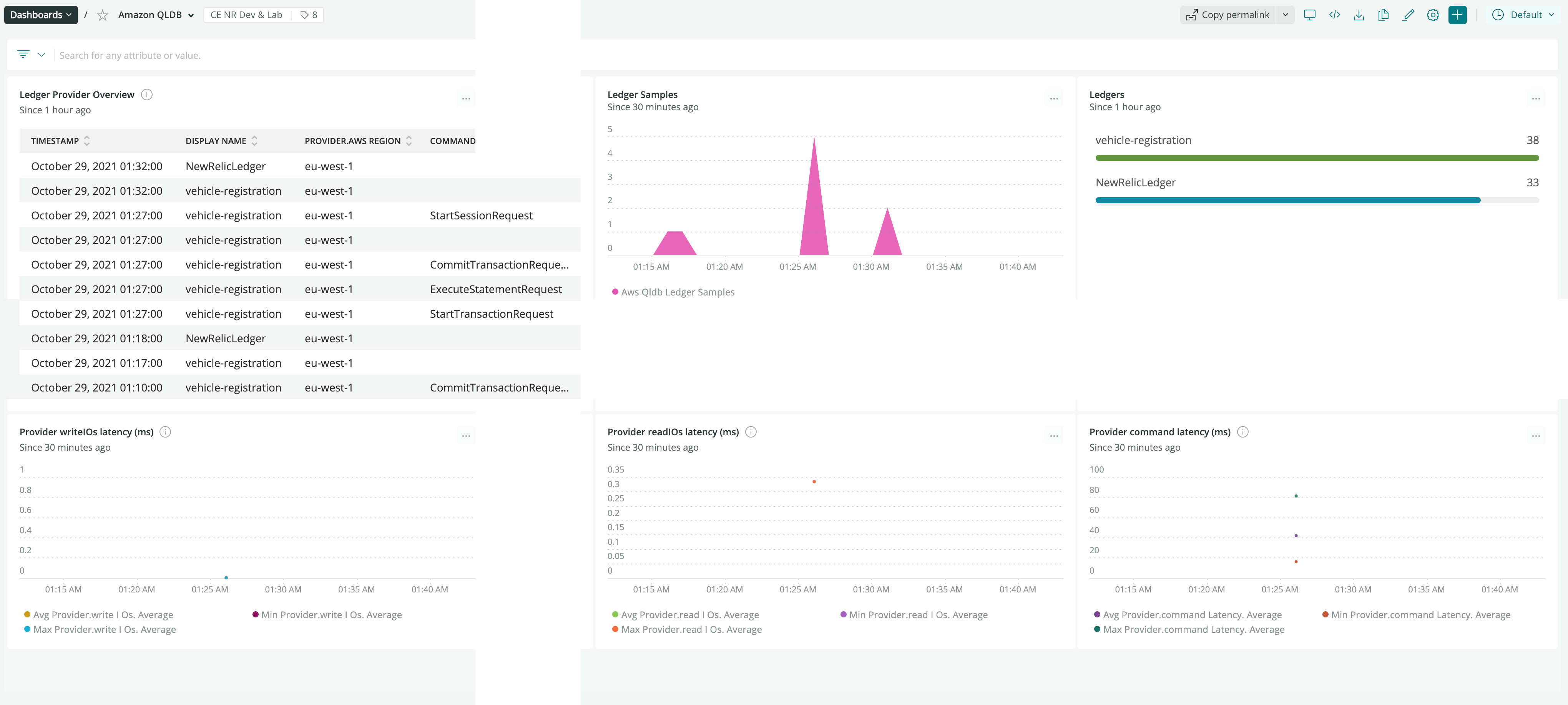
Task: Click the pencil edit dashboard icon
Action: 1408,15
